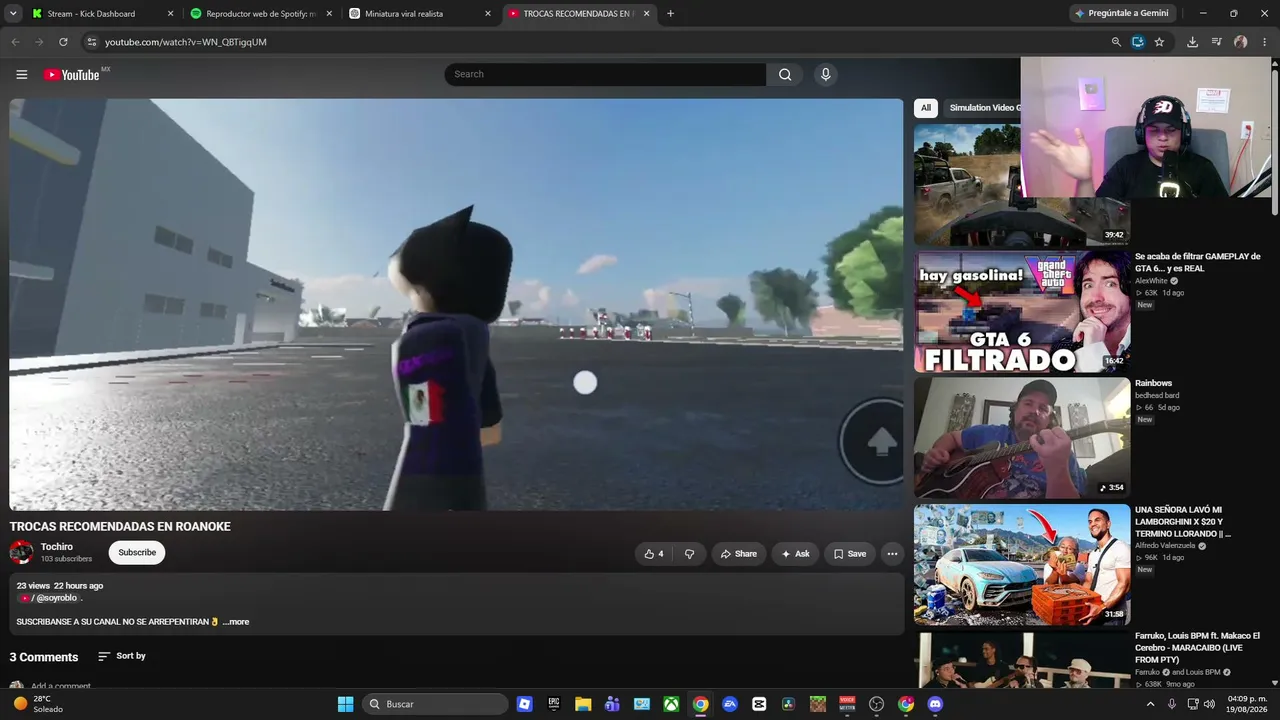Open the AlexWhite channel name
The width and height of the screenshot is (1280, 720).
click(1151, 281)
